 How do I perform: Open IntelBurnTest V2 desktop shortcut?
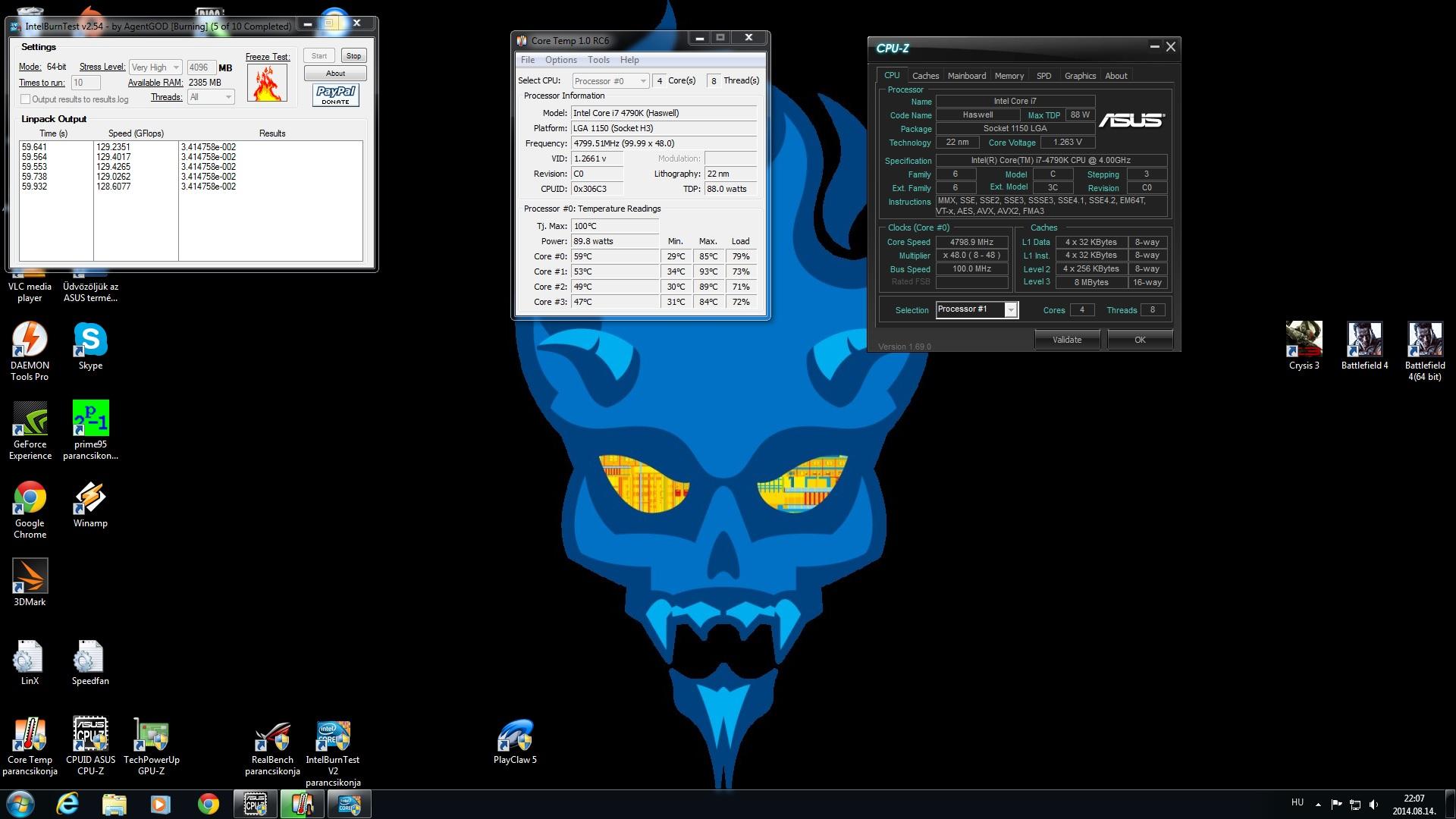tap(333, 752)
